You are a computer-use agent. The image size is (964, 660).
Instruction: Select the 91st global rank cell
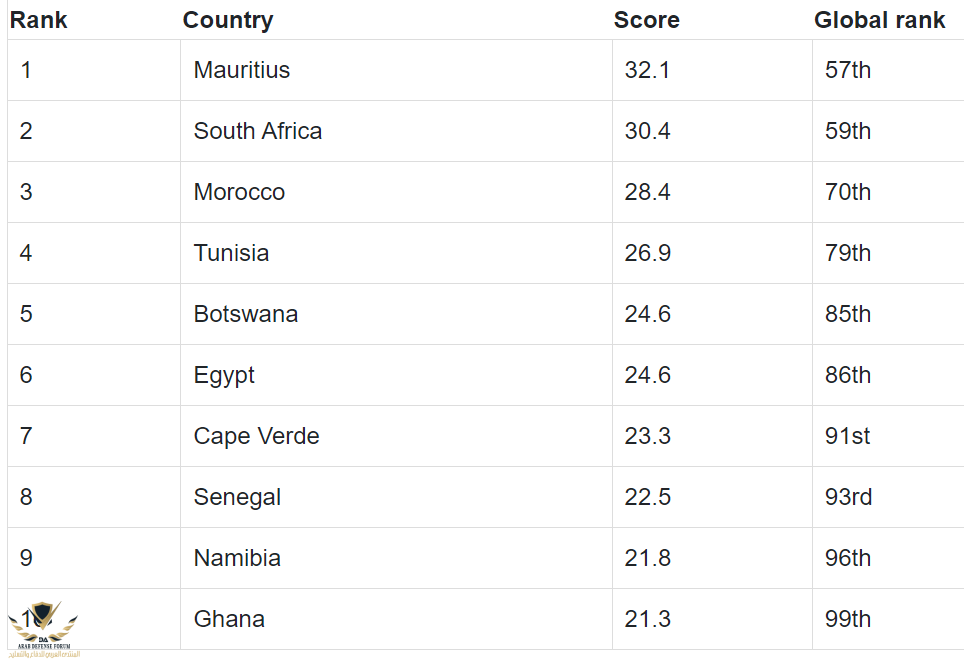(x=888, y=436)
